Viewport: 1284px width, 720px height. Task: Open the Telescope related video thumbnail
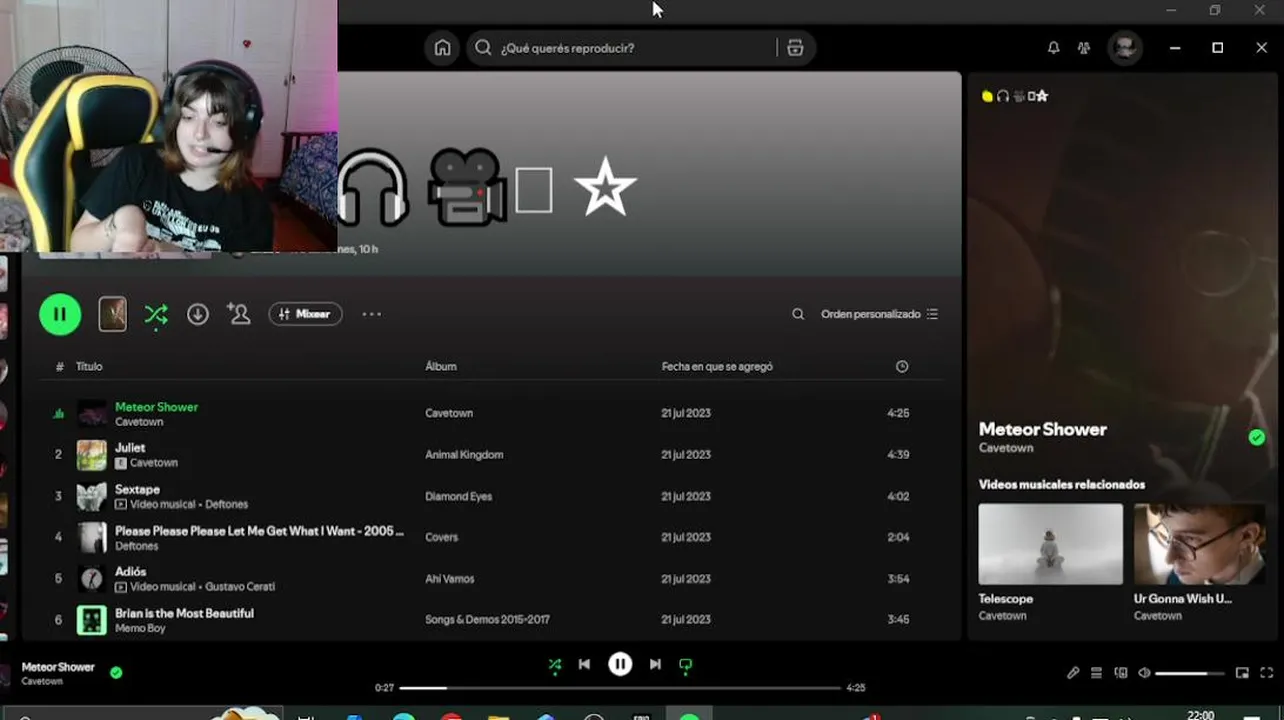(x=1050, y=544)
